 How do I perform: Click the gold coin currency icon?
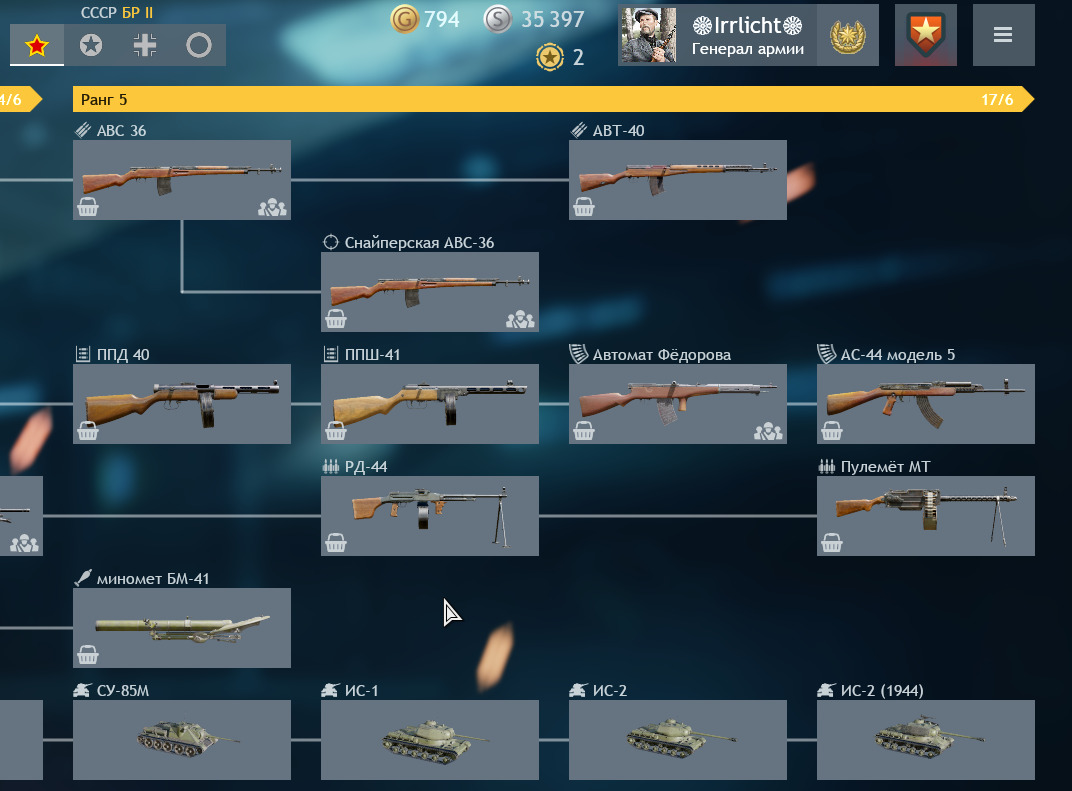point(404,19)
